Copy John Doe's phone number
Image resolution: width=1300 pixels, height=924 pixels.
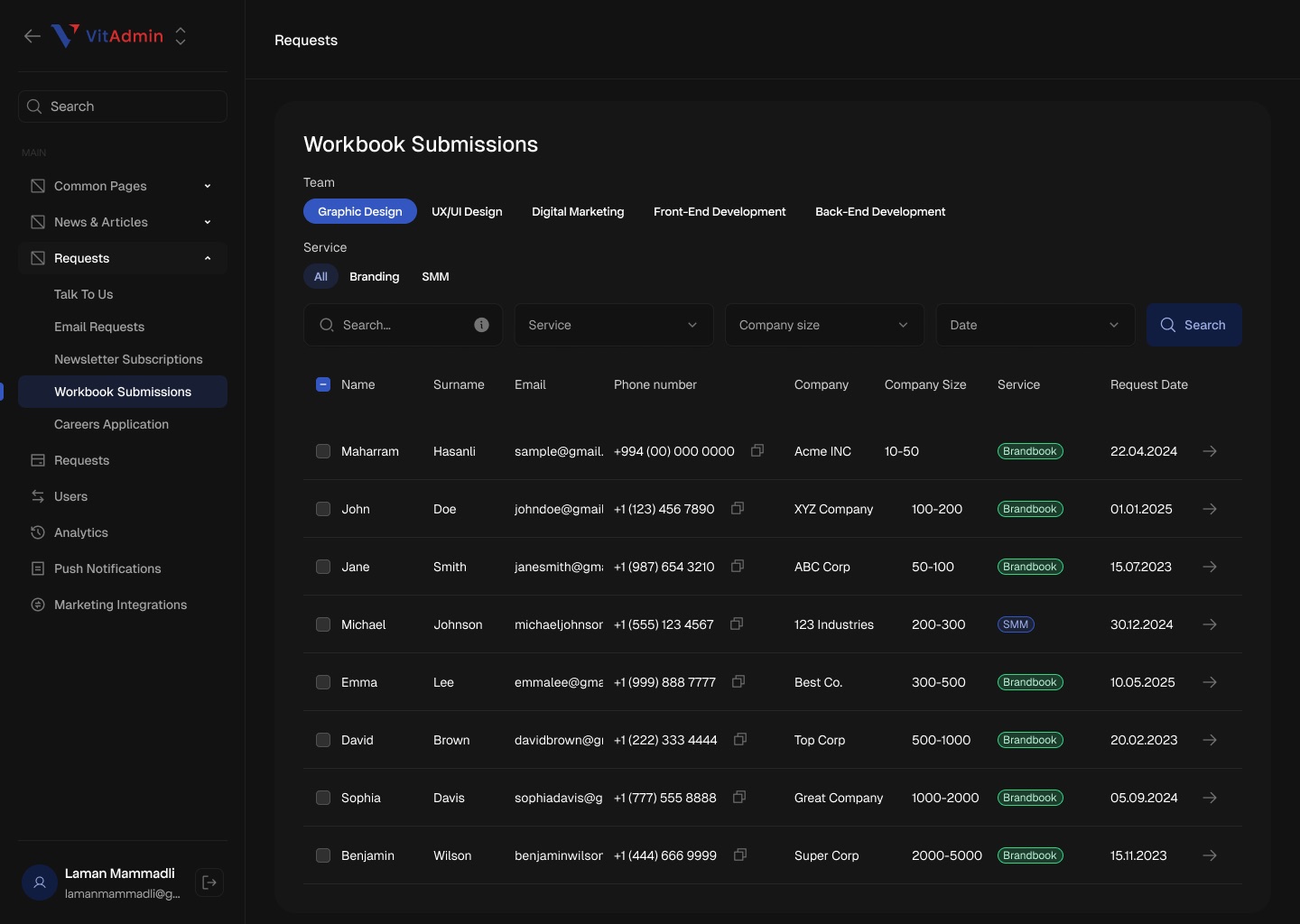[x=738, y=508]
